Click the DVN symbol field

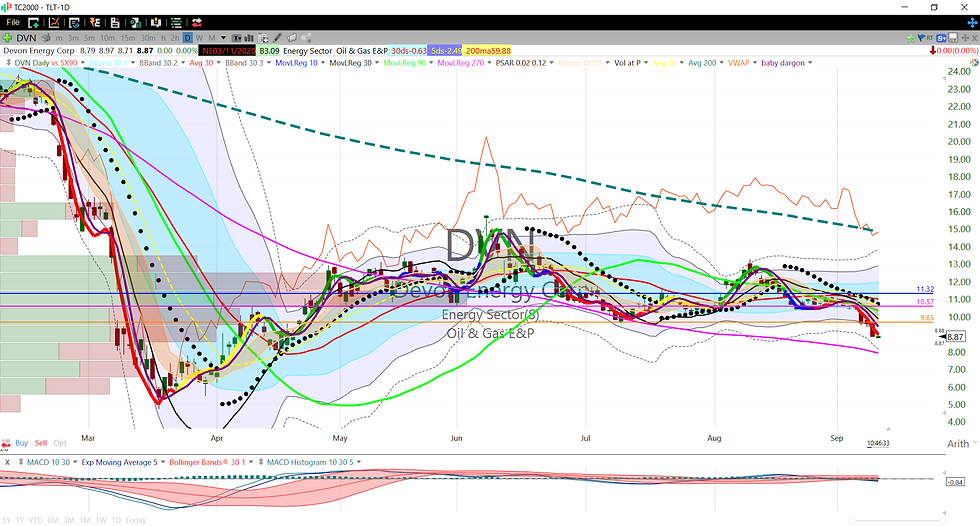[26, 38]
